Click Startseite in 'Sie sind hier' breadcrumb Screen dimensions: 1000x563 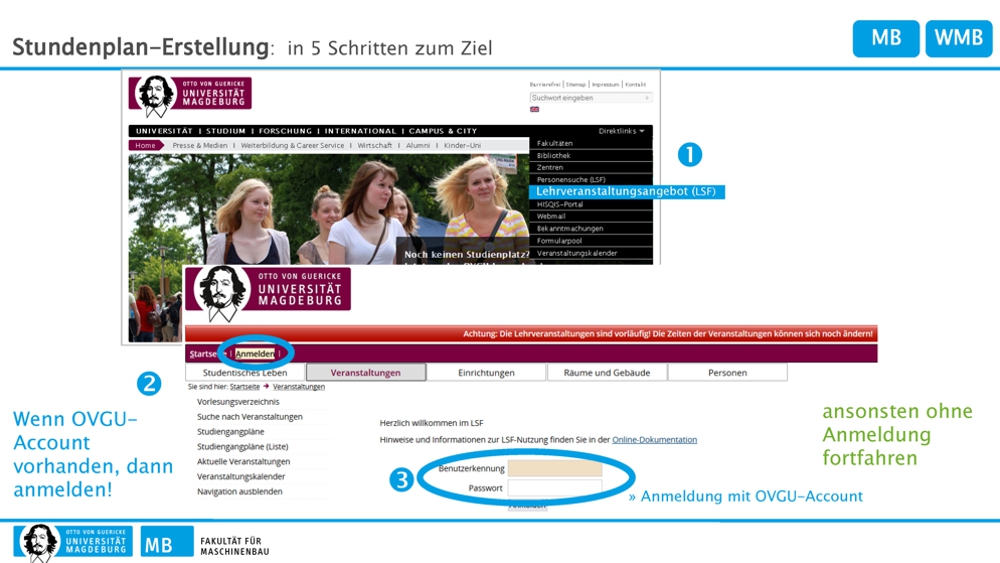(245, 387)
